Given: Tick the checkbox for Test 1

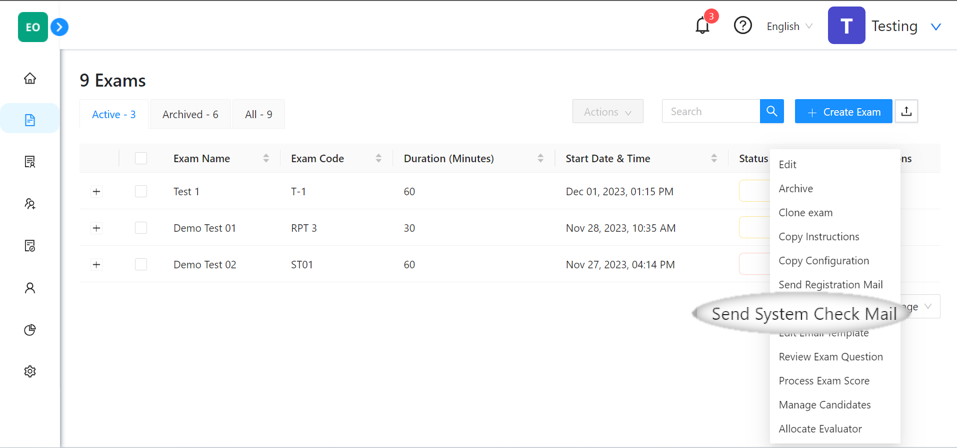Looking at the screenshot, I should click(x=141, y=192).
